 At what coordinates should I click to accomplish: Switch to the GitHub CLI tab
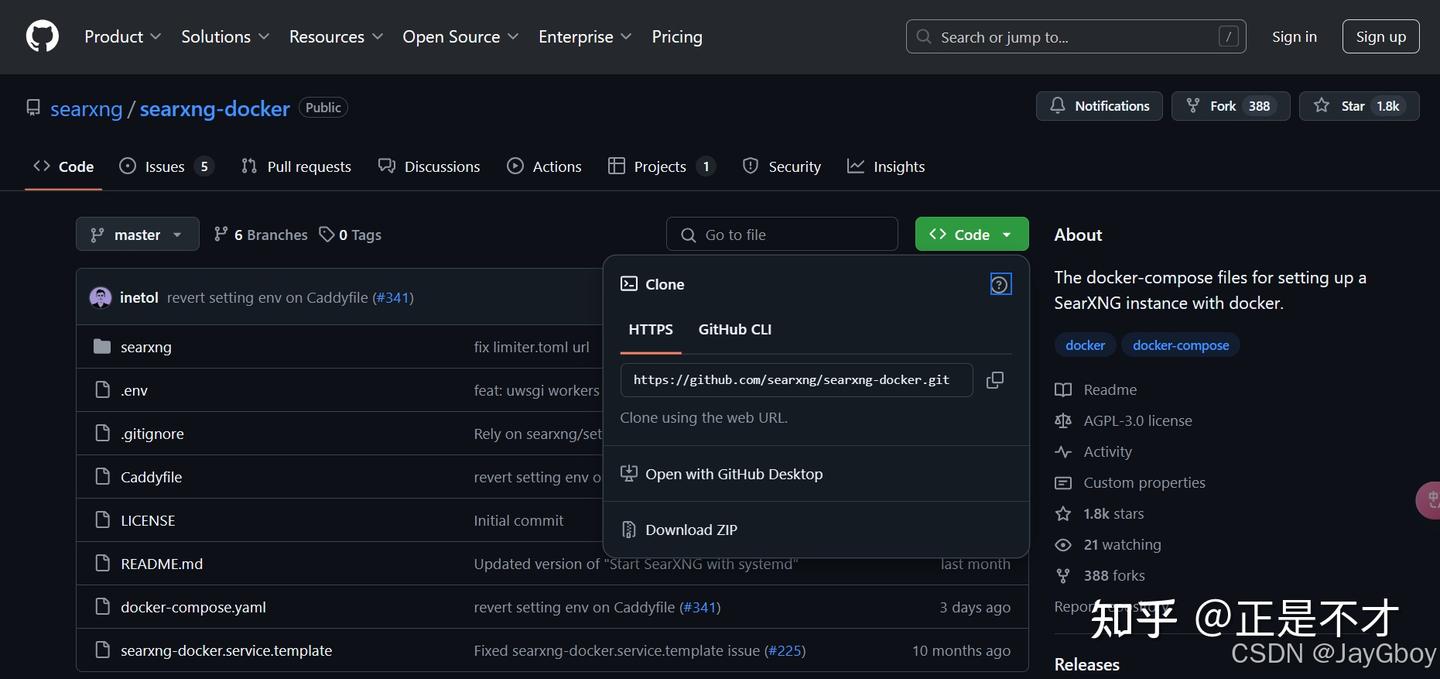pyautogui.click(x=735, y=329)
